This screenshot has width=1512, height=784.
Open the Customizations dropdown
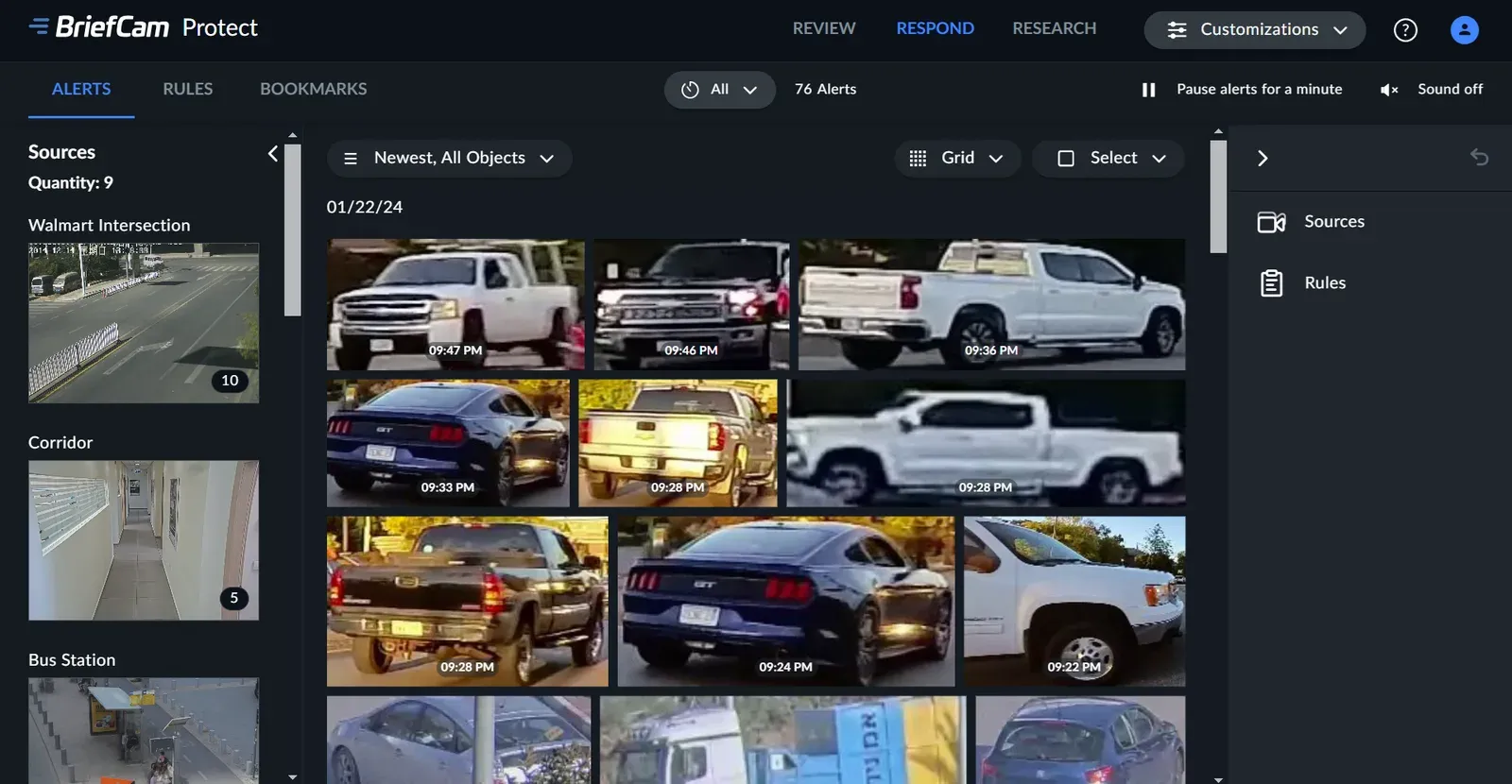1255,30
